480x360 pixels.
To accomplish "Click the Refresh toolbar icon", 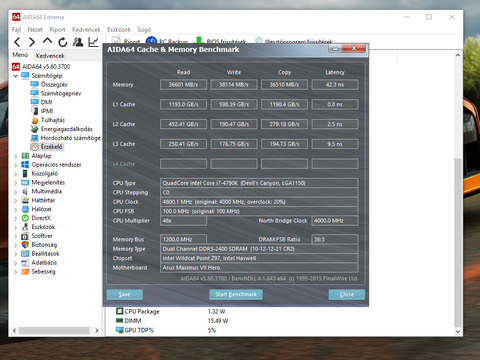I will (x=63, y=42).
